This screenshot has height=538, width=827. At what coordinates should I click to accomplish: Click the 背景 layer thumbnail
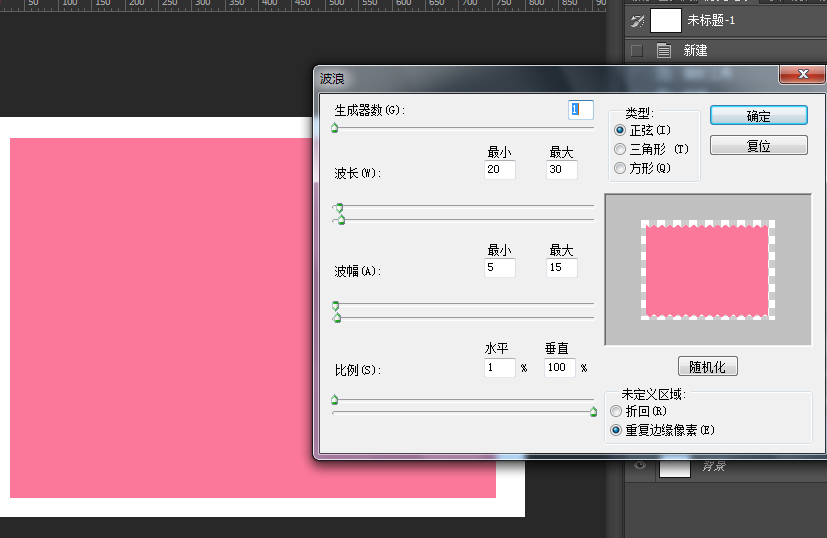tap(675, 468)
